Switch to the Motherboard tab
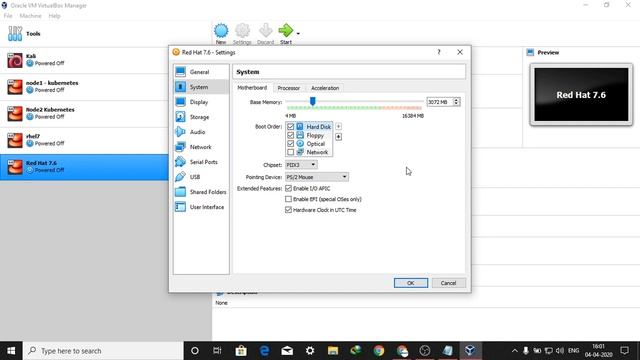Screen dimensions: 640x360 click(x=252, y=88)
